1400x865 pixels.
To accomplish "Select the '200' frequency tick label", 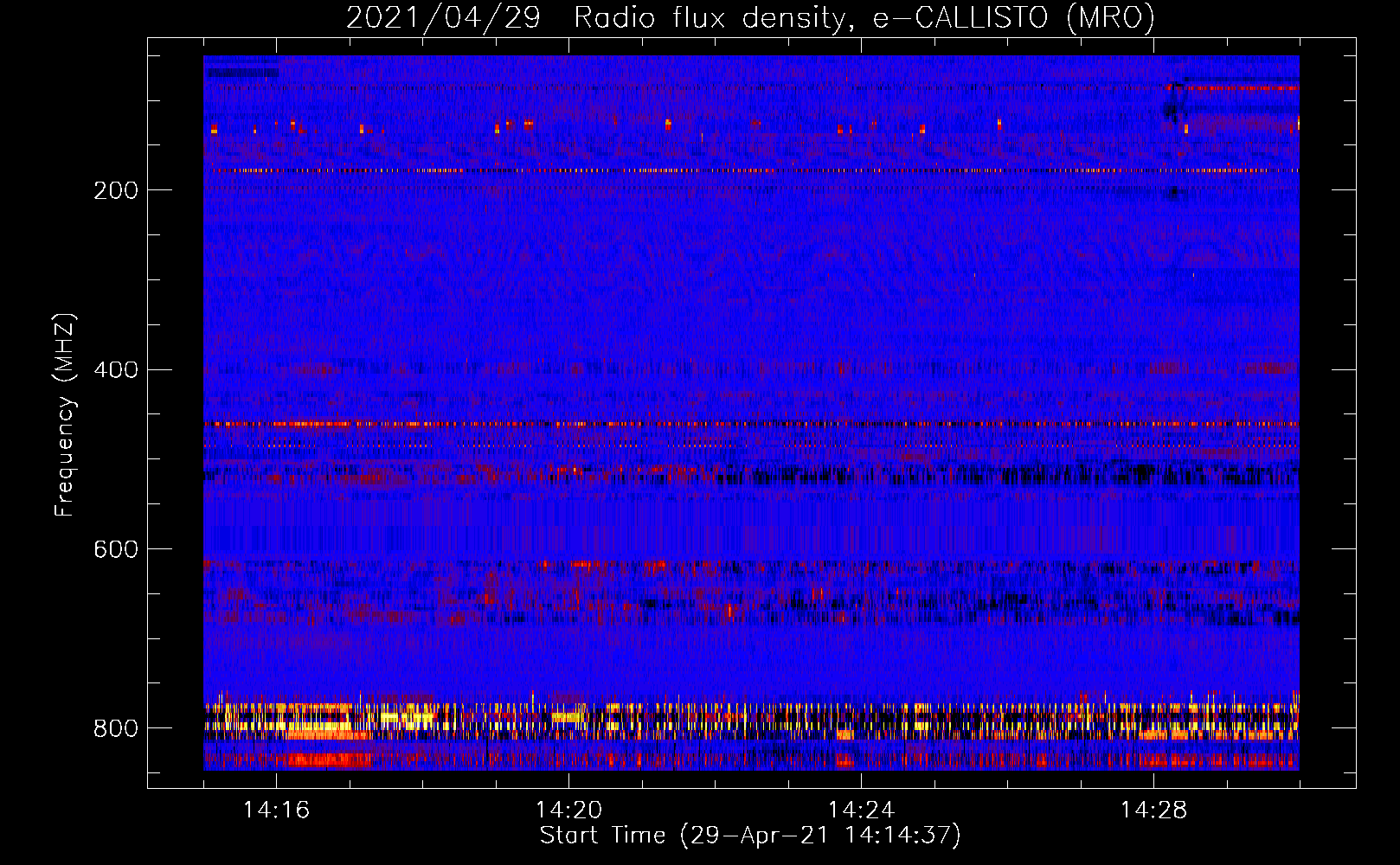I will (116, 190).
